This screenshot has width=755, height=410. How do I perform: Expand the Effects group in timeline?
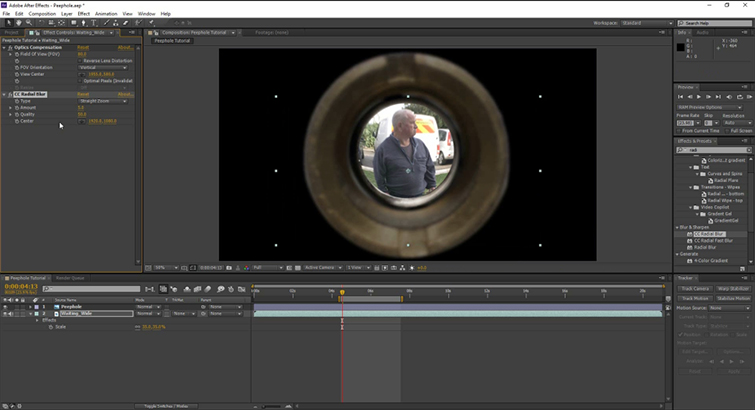tap(37, 320)
